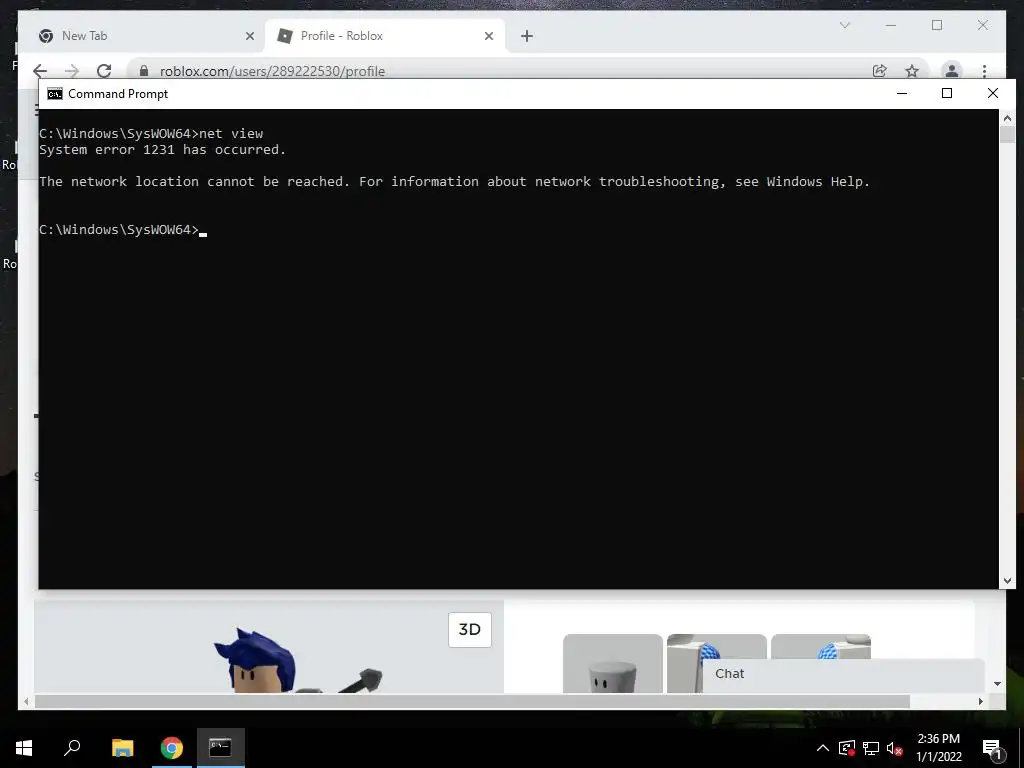This screenshot has height=768, width=1024.
Task: Open the Roblox Chat panel
Action: point(842,675)
